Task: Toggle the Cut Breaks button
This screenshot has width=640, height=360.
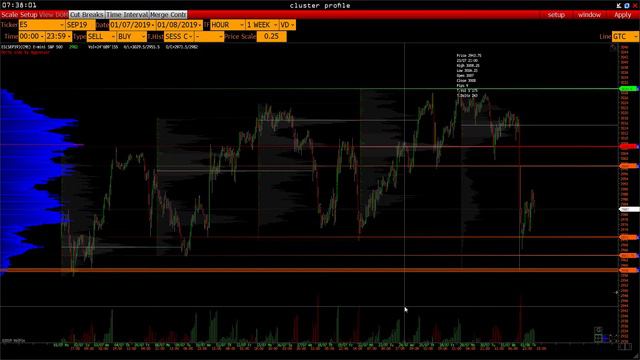Action: coord(87,15)
